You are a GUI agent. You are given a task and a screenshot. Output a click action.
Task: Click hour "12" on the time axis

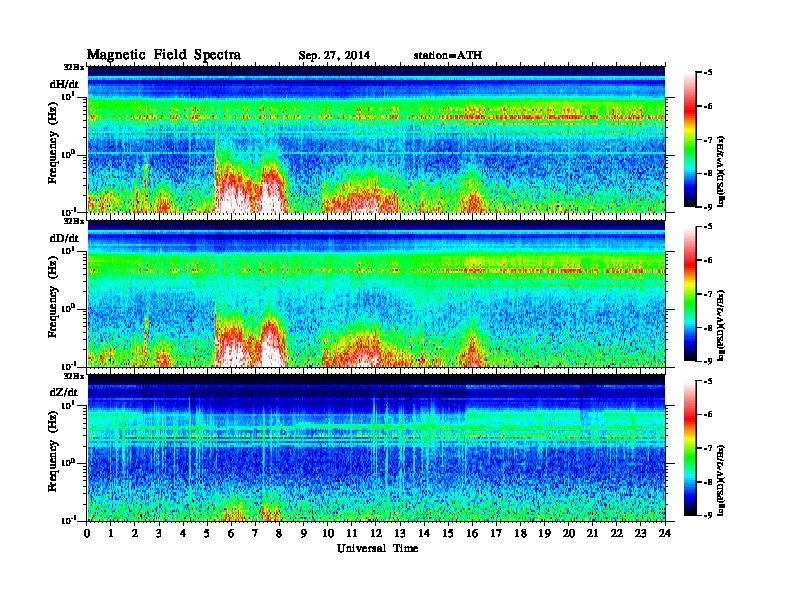(x=376, y=534)
